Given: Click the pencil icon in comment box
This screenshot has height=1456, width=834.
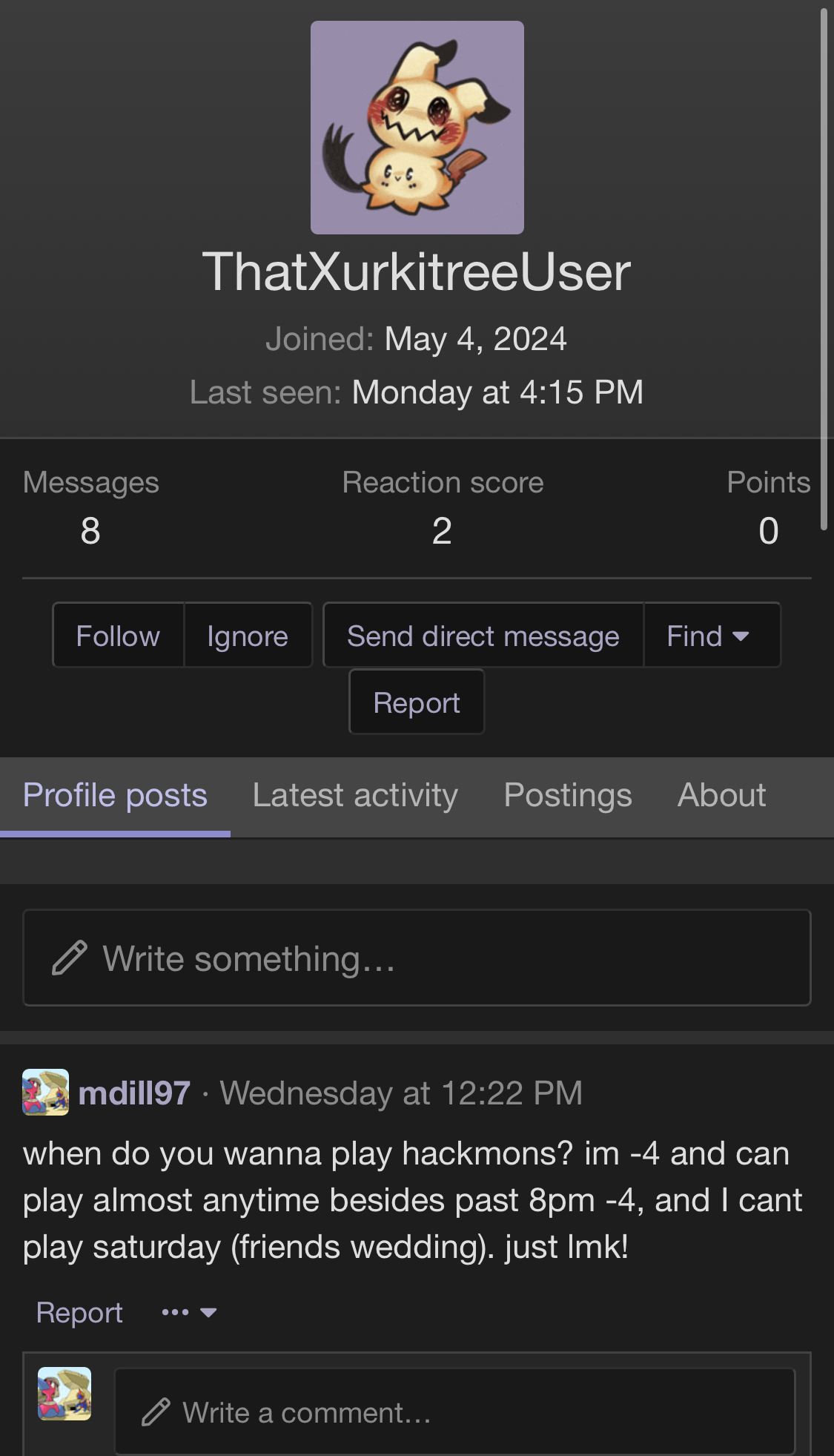Looking at the screenshot, I should [156, 1412].
